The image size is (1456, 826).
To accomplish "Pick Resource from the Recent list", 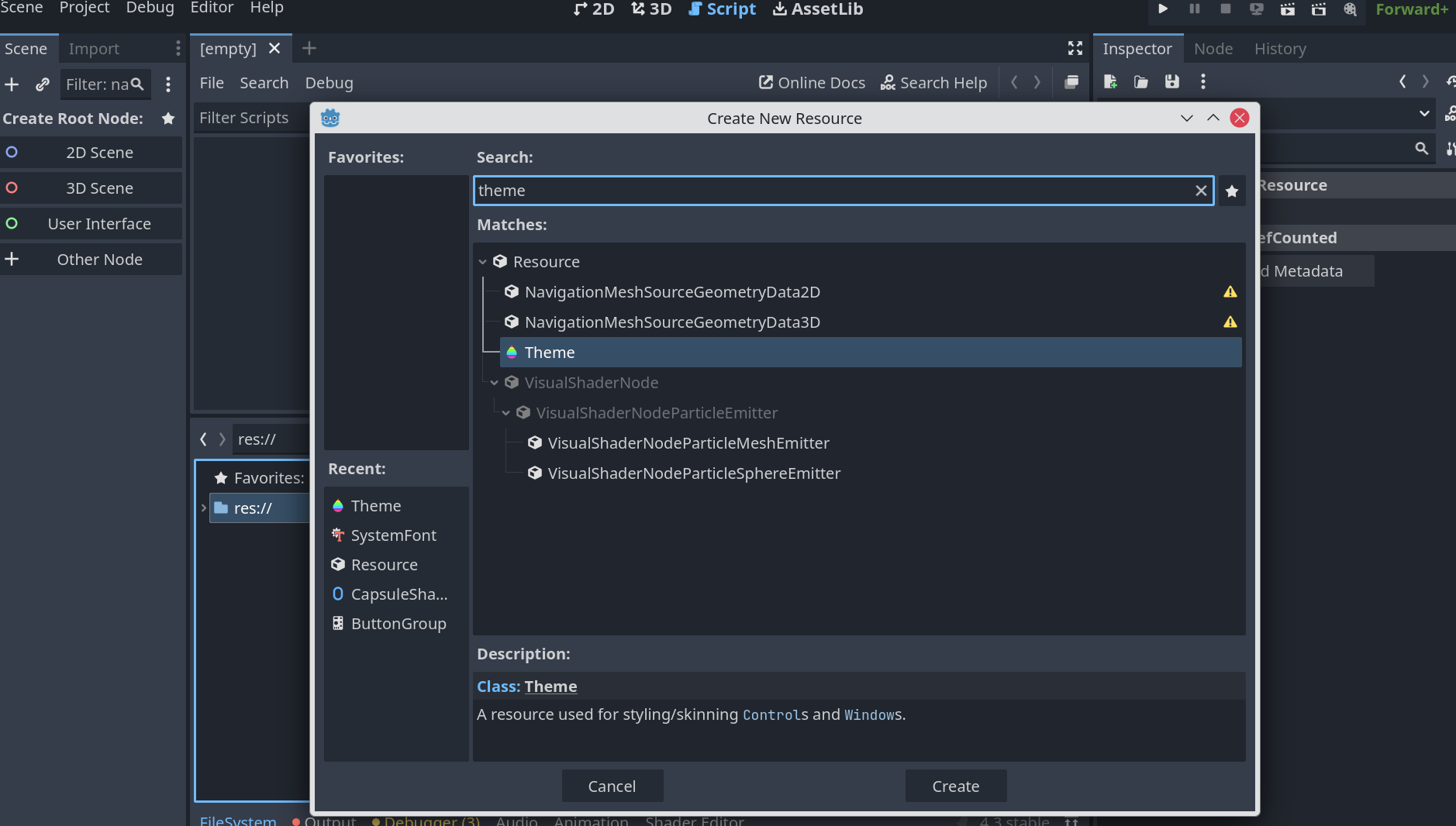I will click(x=396, y=565).
